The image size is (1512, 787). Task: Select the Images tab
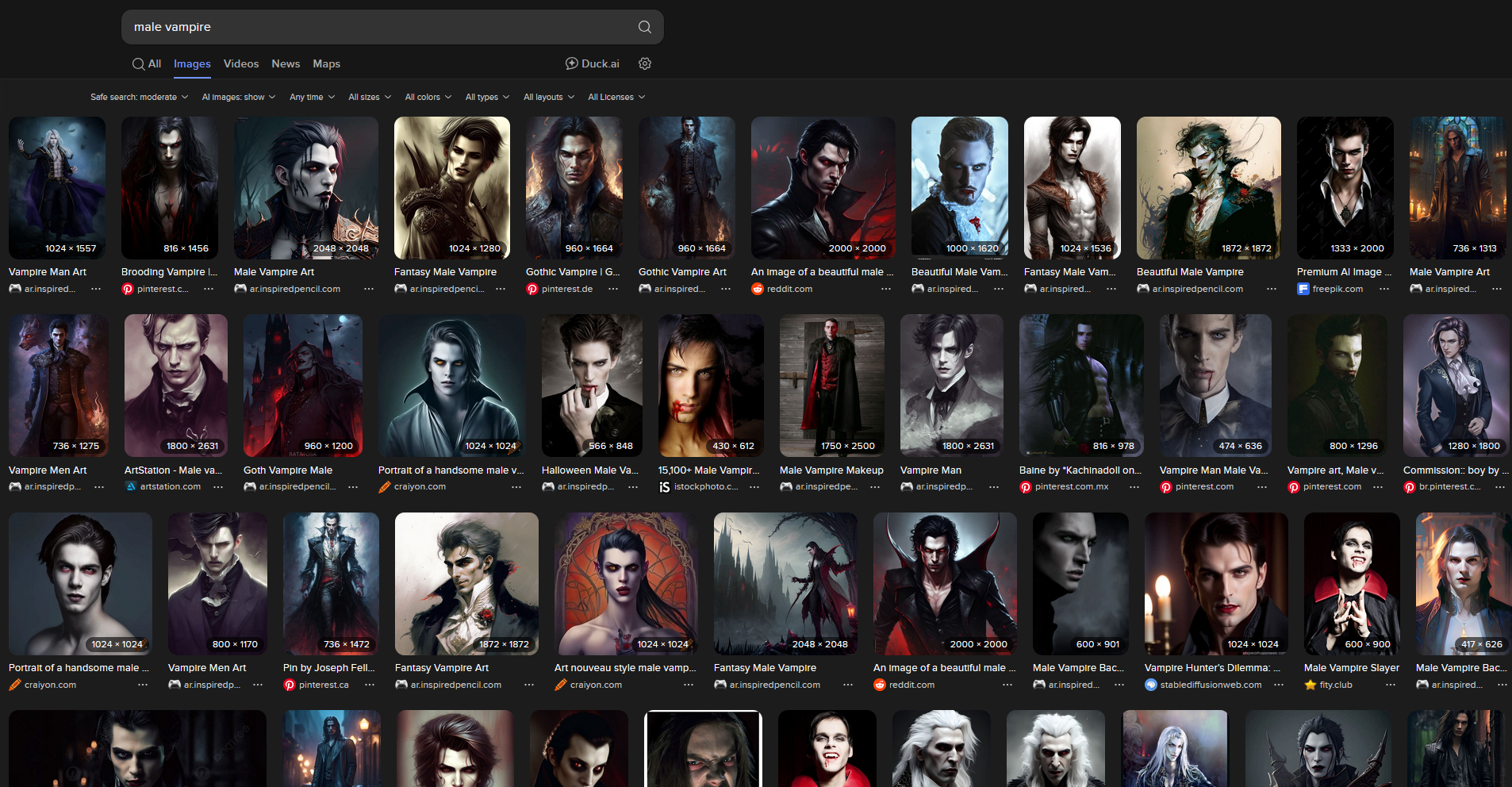[x=192, y=63]
